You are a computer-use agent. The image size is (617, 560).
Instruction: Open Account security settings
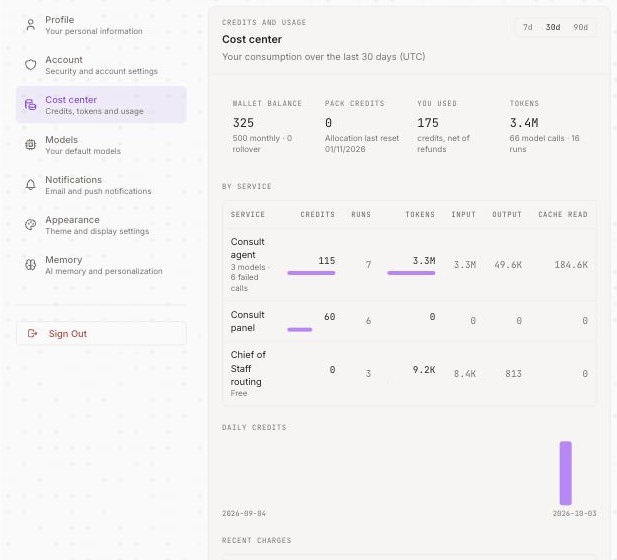click(101, 65)
